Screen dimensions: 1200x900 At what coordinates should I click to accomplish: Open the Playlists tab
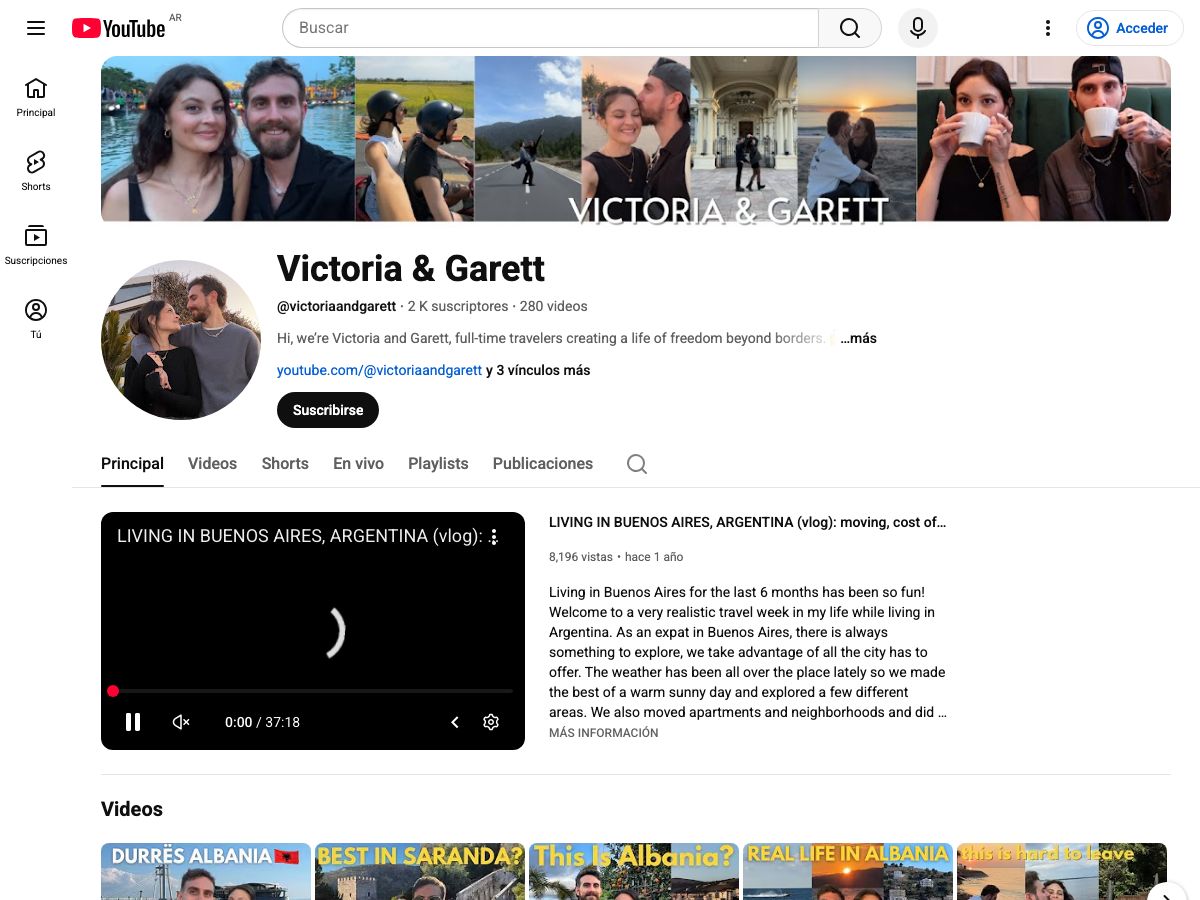click(438, 463)
